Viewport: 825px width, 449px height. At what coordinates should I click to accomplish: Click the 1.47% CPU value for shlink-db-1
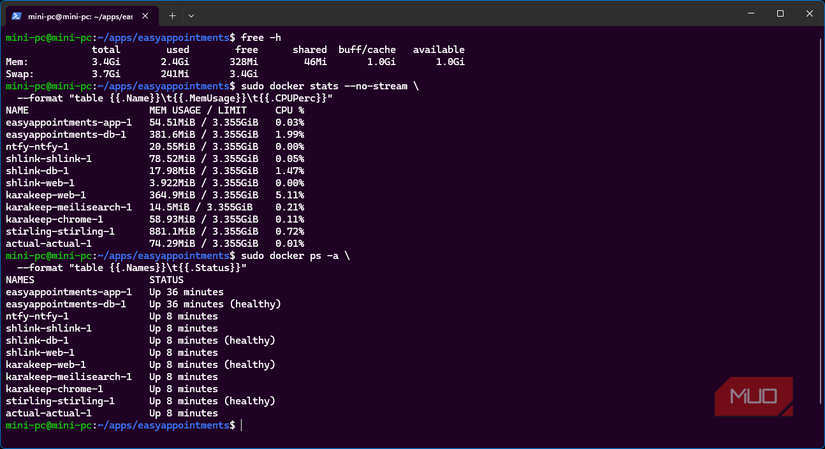(x=289, y=171)
